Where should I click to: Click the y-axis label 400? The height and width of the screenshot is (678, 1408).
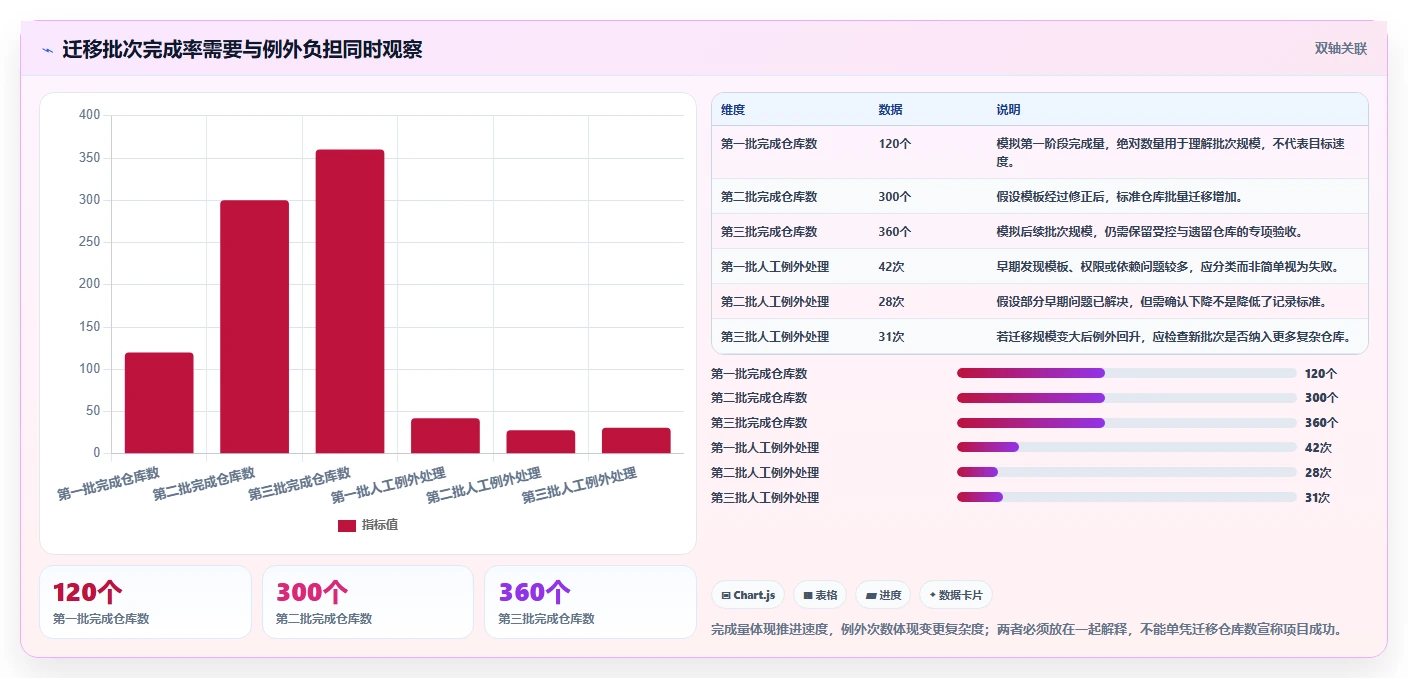(90, 115)
